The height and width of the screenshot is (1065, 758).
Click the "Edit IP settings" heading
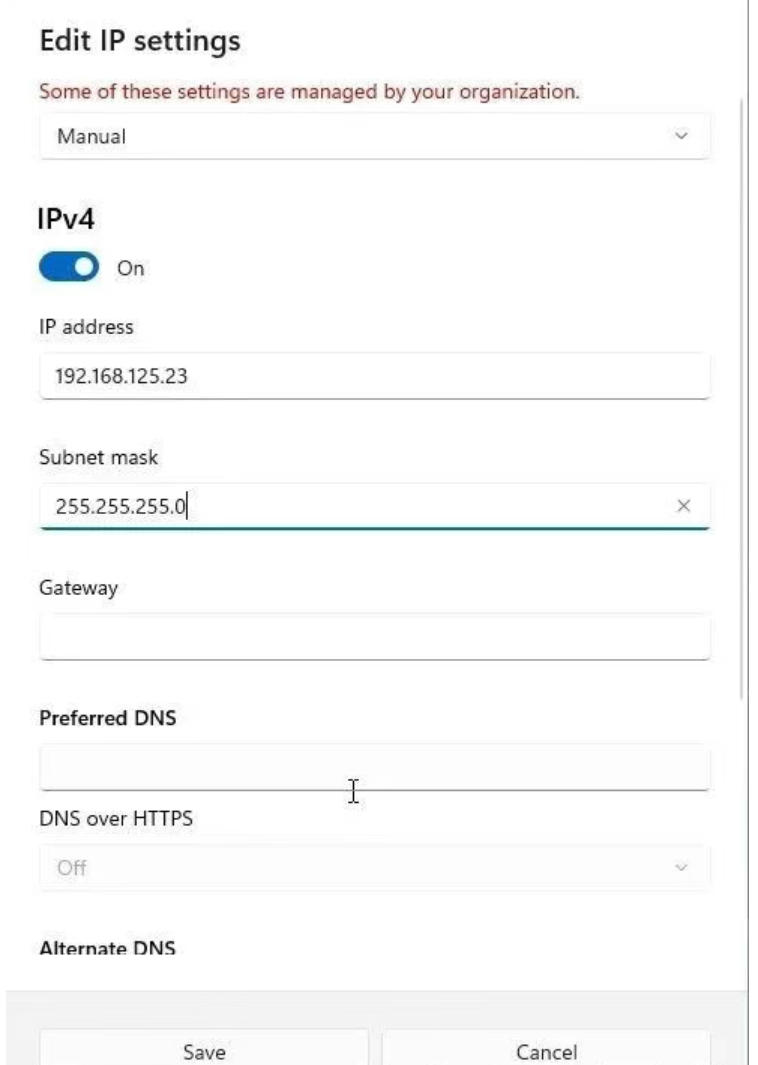click(x=140, y=41)
